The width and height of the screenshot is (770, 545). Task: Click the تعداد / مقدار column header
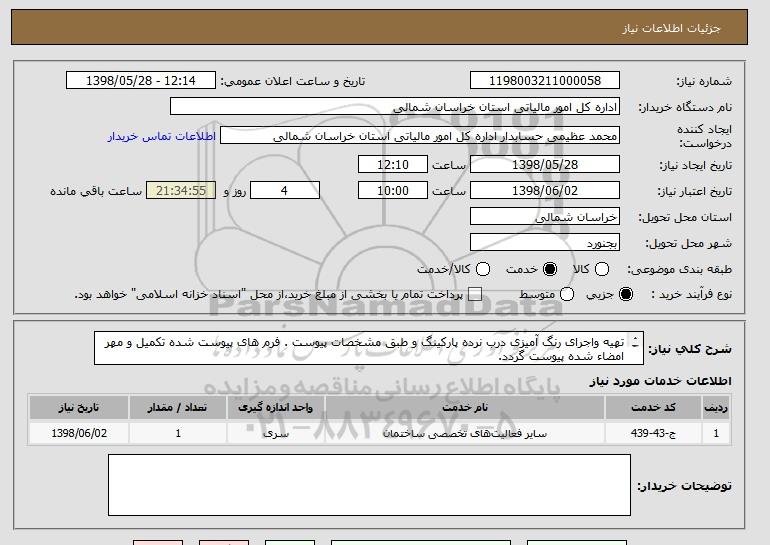tap(177, 408)
